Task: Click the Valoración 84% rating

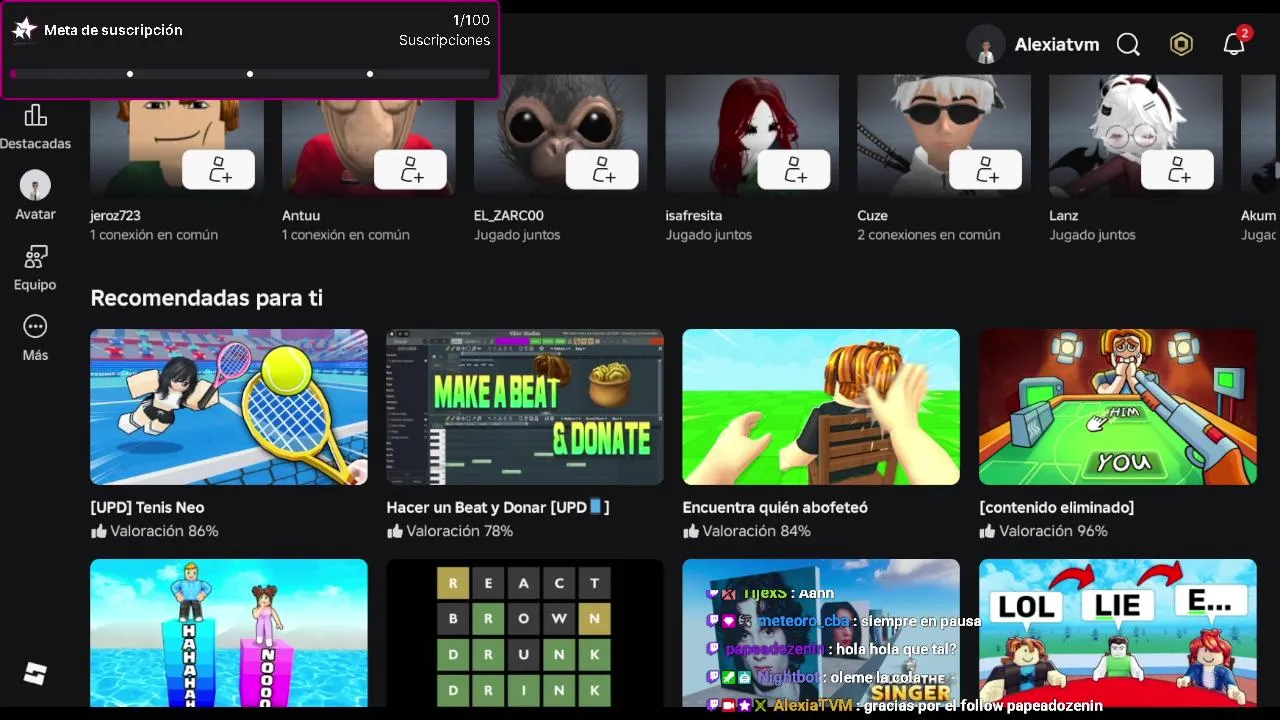Action: (x=746, y=531)
